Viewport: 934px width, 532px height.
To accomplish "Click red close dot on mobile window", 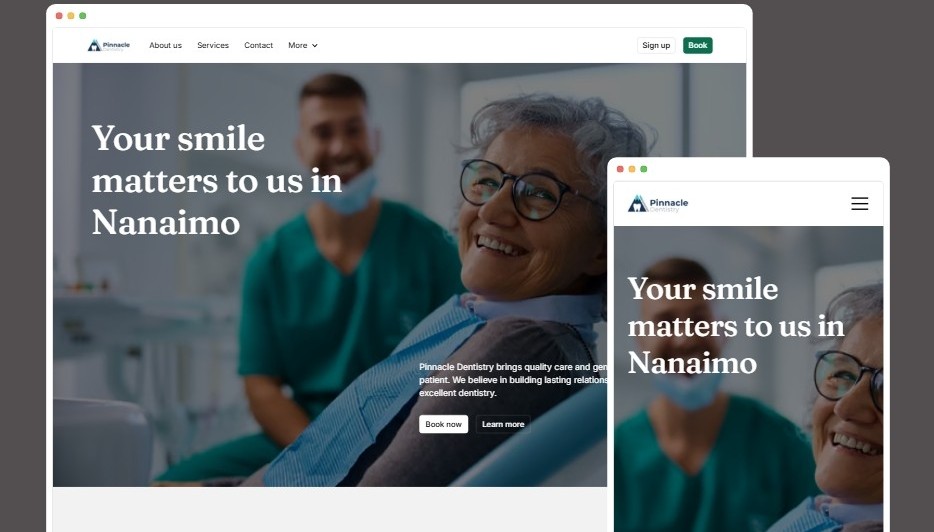I will point(620,169).
